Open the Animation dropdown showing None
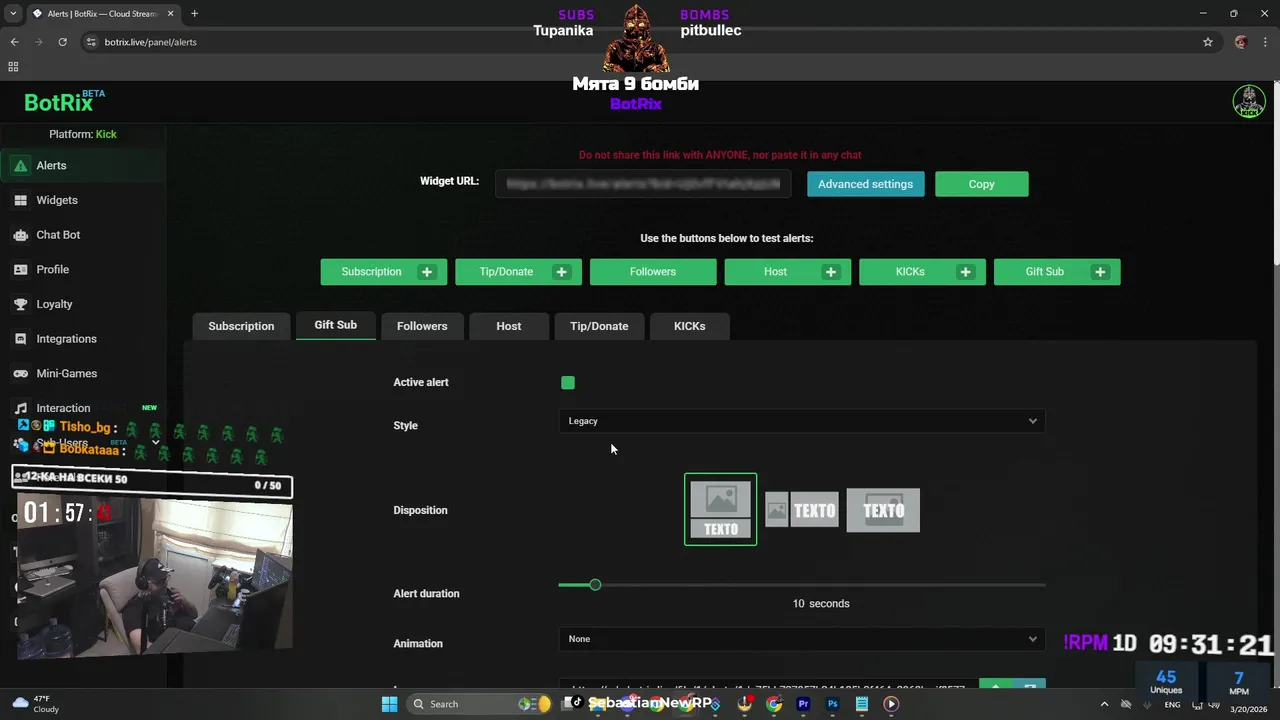 (802, 639)
